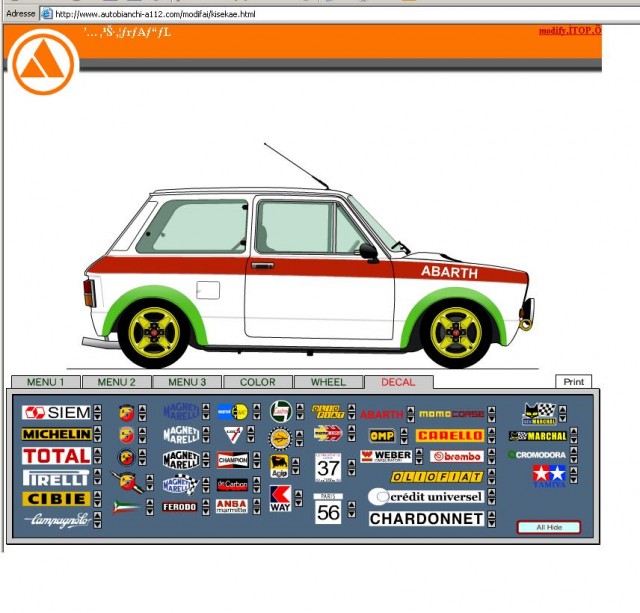Apply the number 37 plate decal
Screen dimensions: 640x613
(328, 467)
